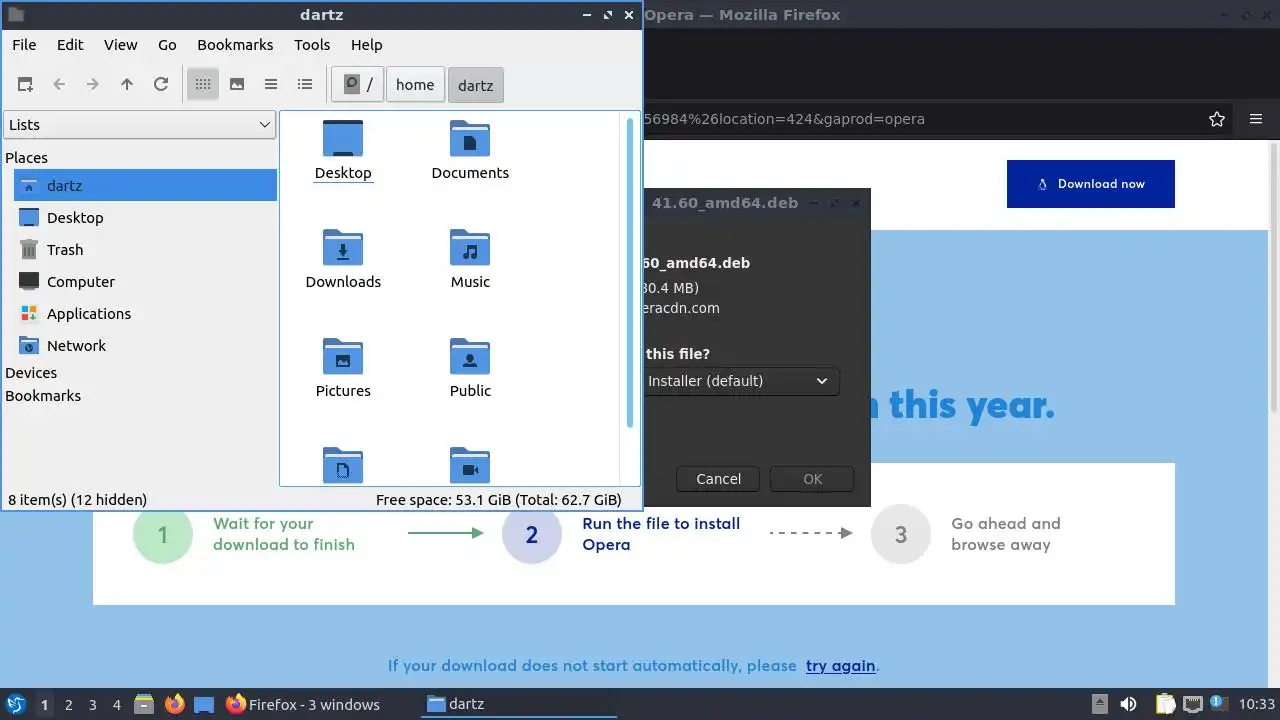The image size is (1280, 720).
Task: Open a new tab in file manager
Action: pyautogui.click(x=25, y=85)
